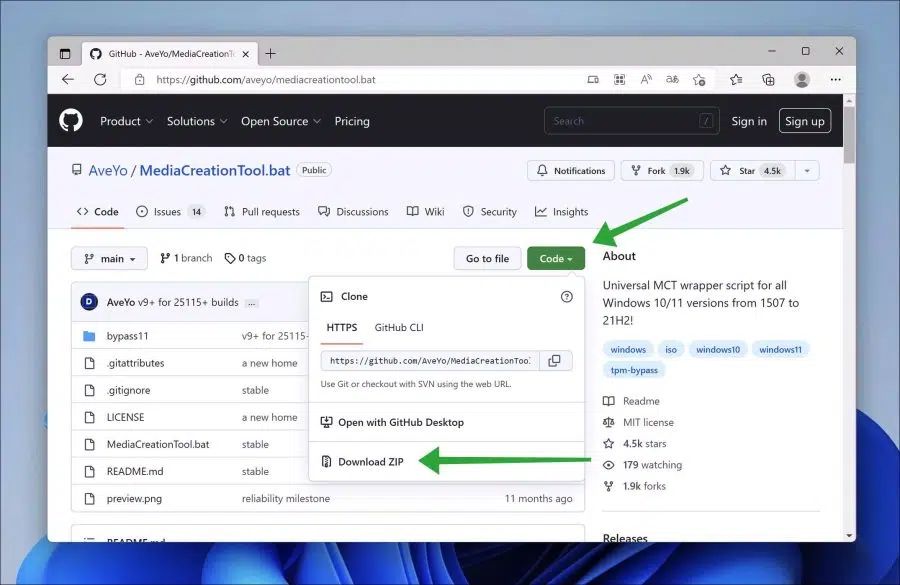This screenshot has height=585, width=900.
Task: Open the main branch selector
Action: 109,258
